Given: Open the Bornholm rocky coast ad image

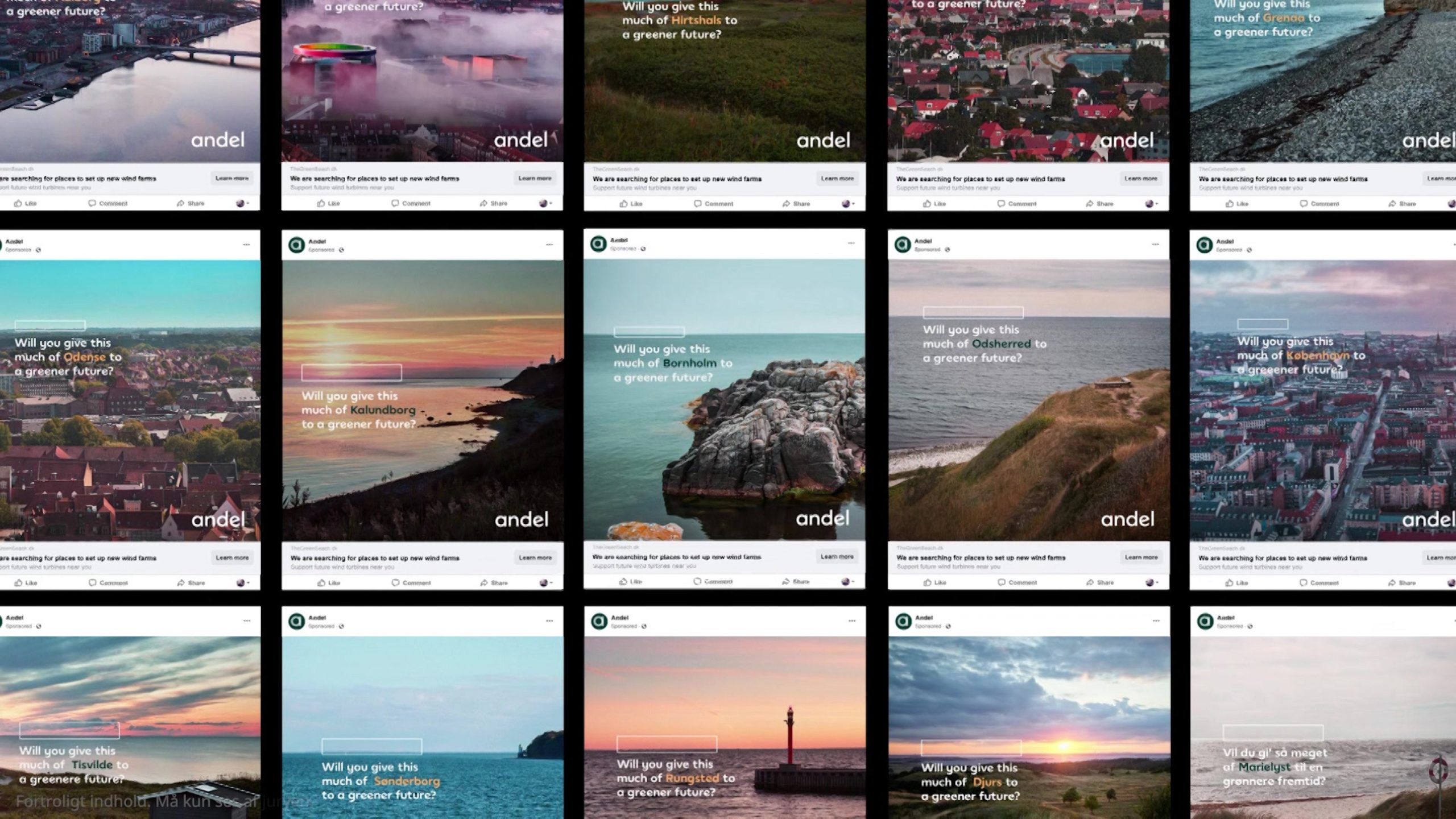Looking at the screenshot, I should (725, 400).
